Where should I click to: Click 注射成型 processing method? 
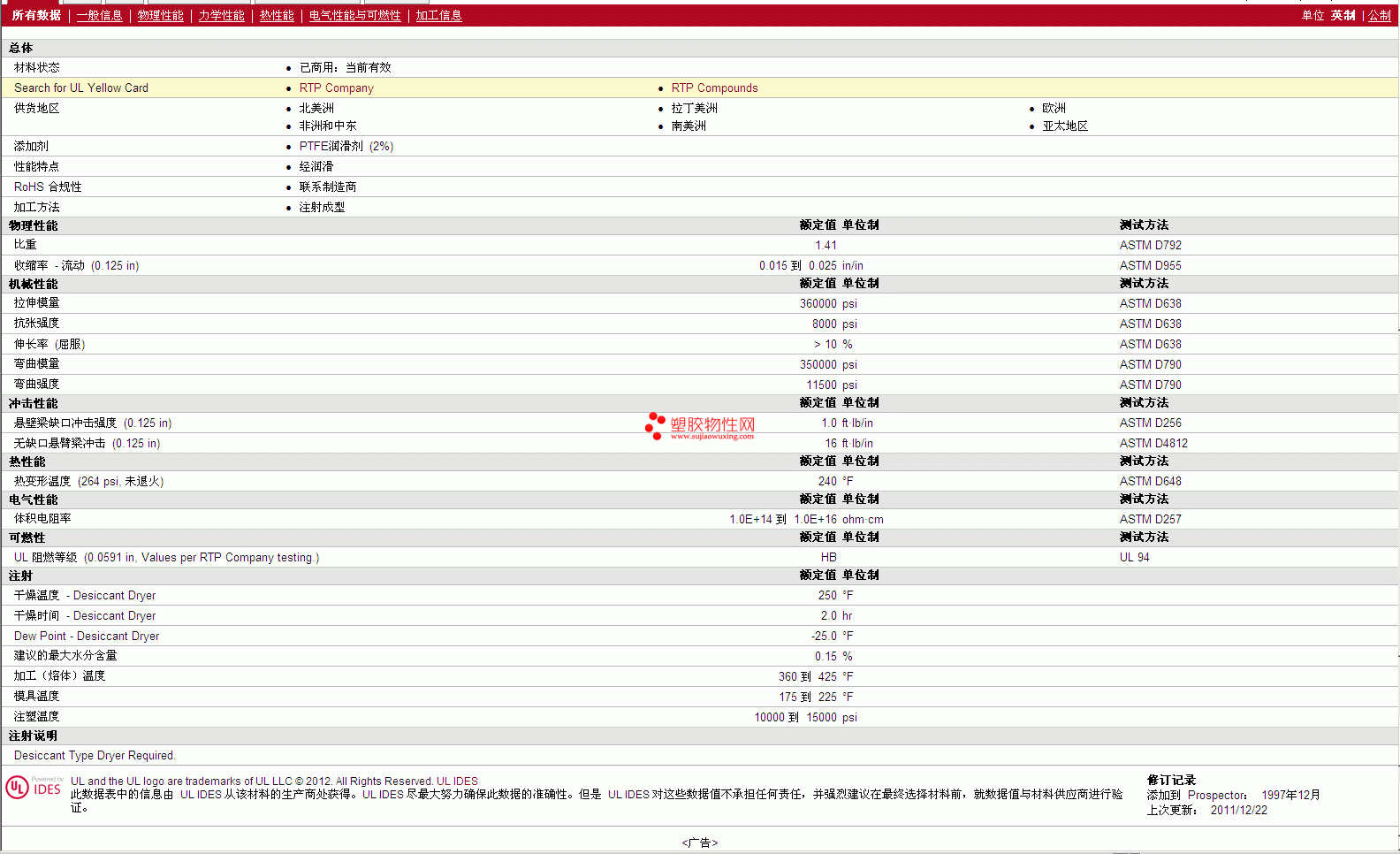click(323, 208)
